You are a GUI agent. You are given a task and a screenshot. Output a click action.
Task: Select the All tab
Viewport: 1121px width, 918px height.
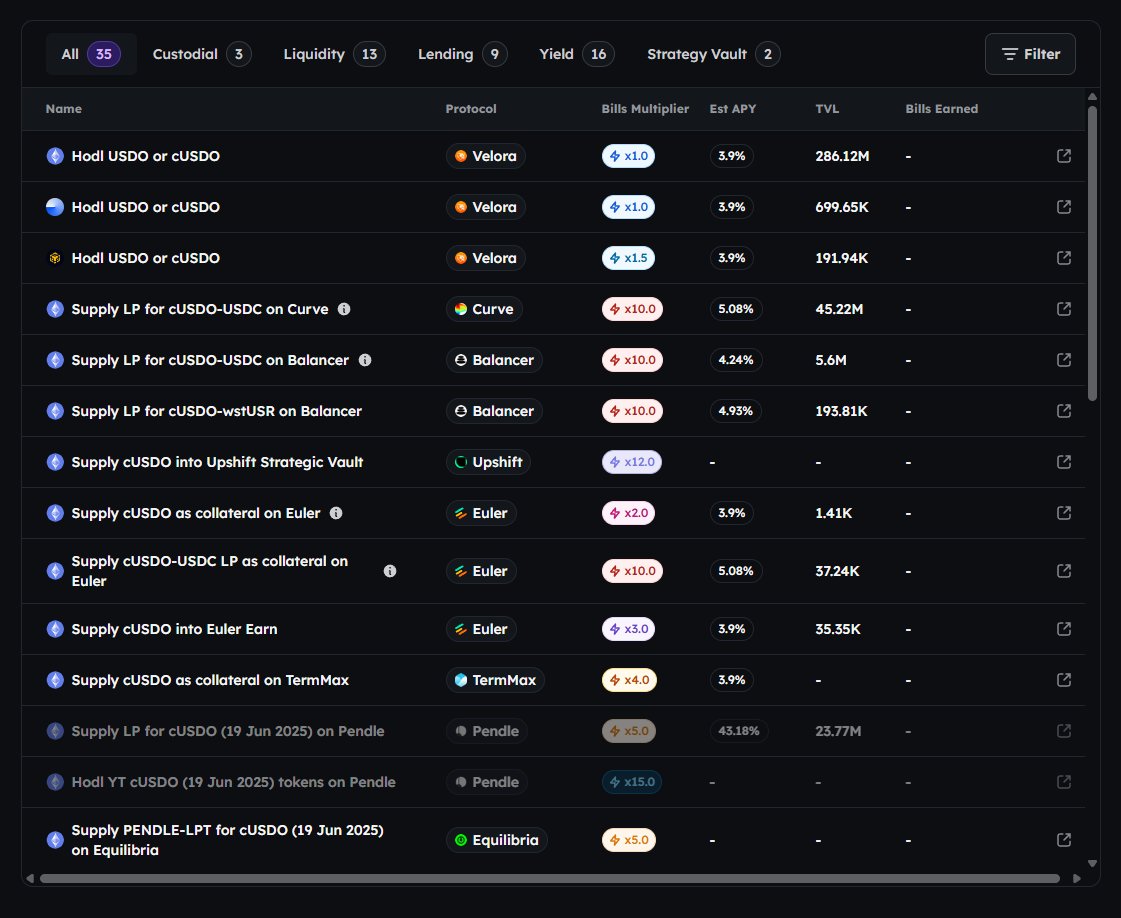point(91,54)
